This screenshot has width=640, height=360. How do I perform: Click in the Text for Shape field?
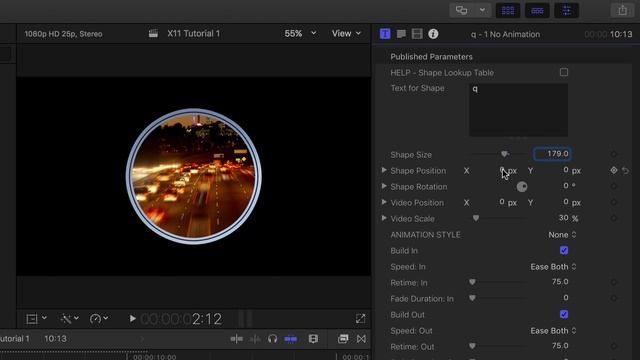tap(518, 110)
